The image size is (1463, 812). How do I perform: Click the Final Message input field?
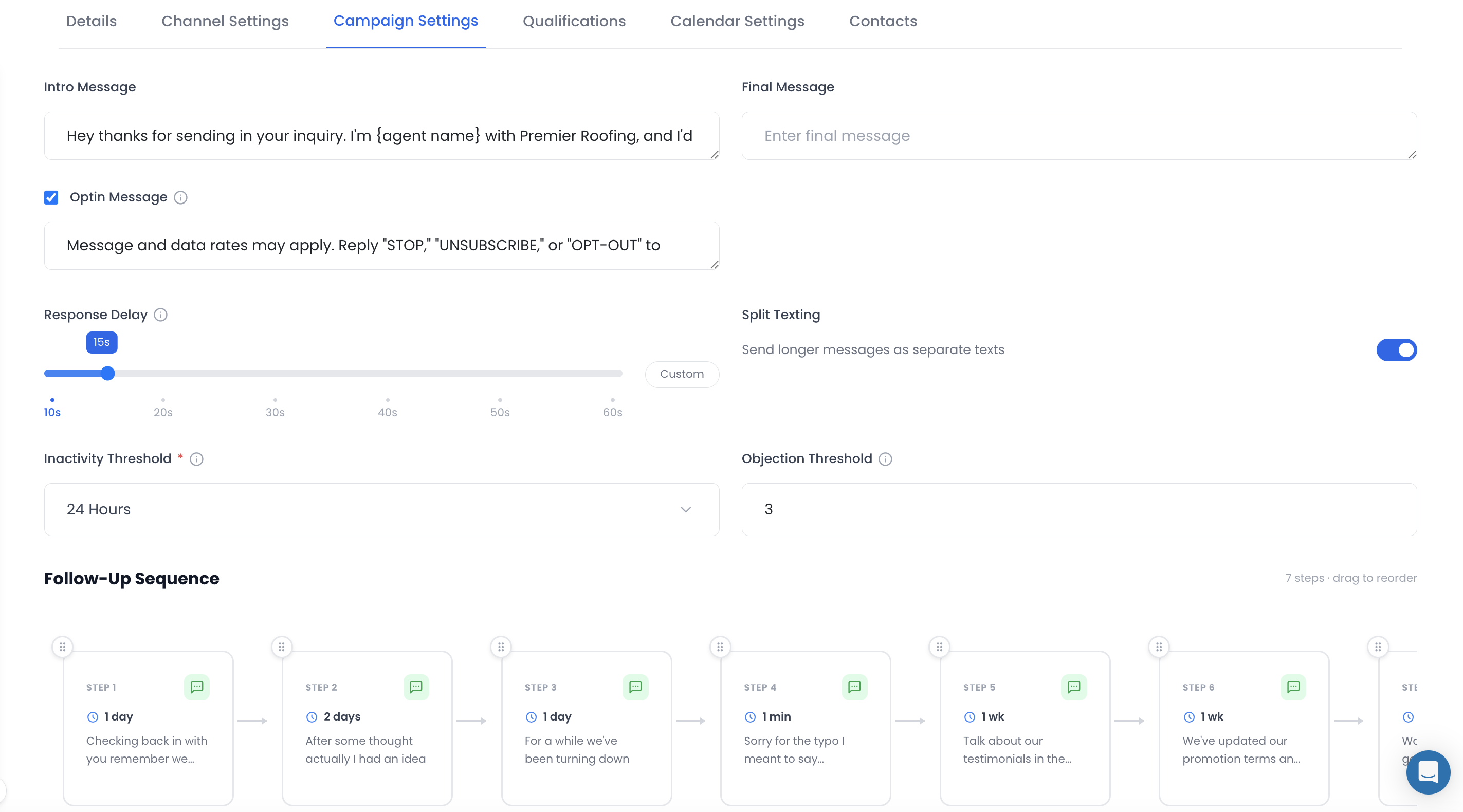[x=1078, y=136]
